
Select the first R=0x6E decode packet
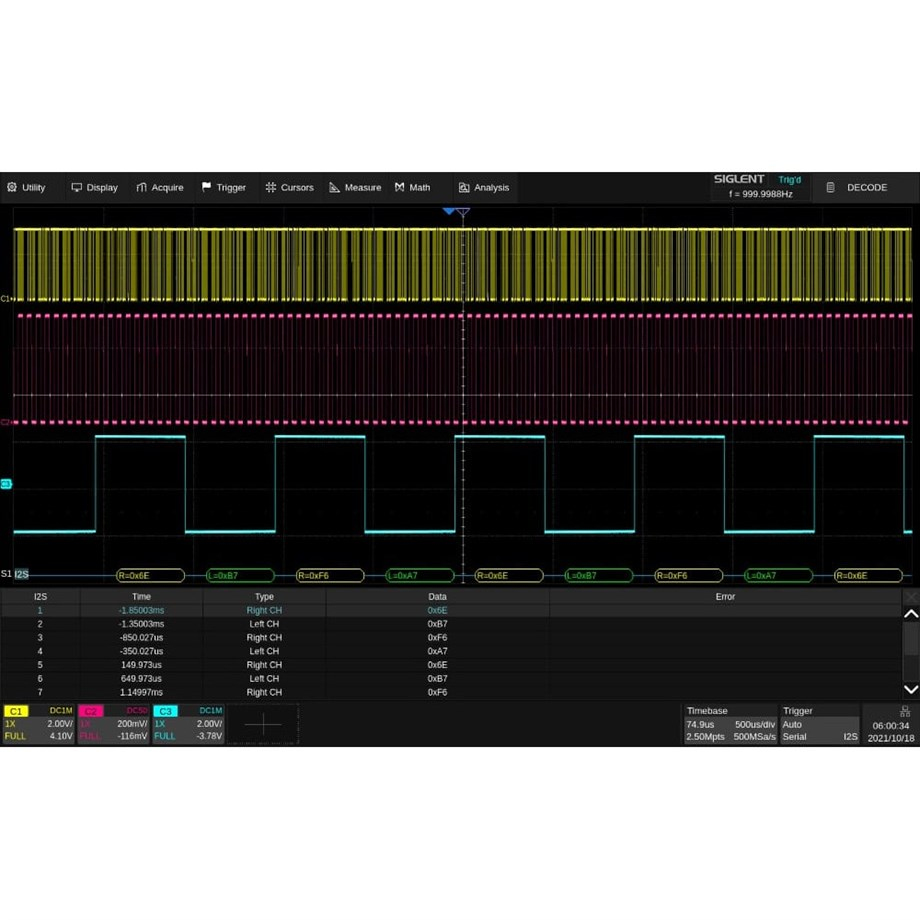click(x=151, y=576)
